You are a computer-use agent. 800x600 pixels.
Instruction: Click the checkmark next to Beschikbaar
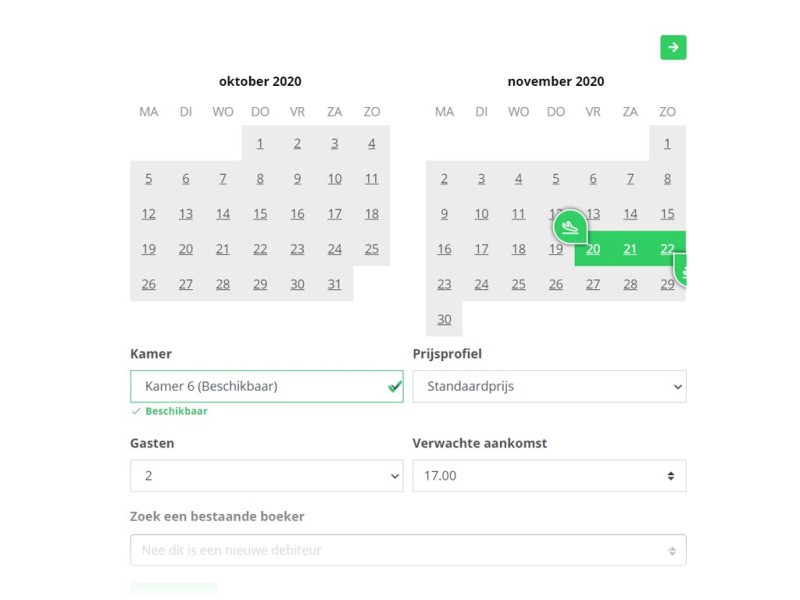point(136,410)
